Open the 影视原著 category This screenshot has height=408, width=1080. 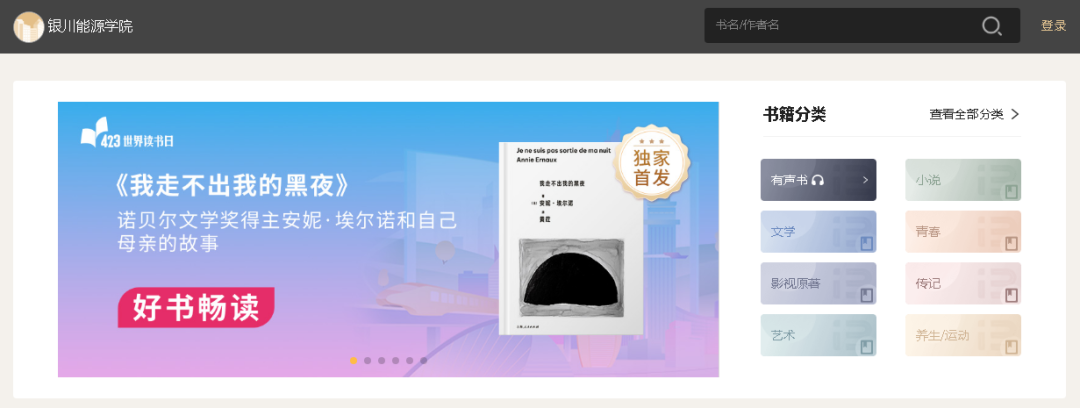pyautogui.click(x=818, y=283)
